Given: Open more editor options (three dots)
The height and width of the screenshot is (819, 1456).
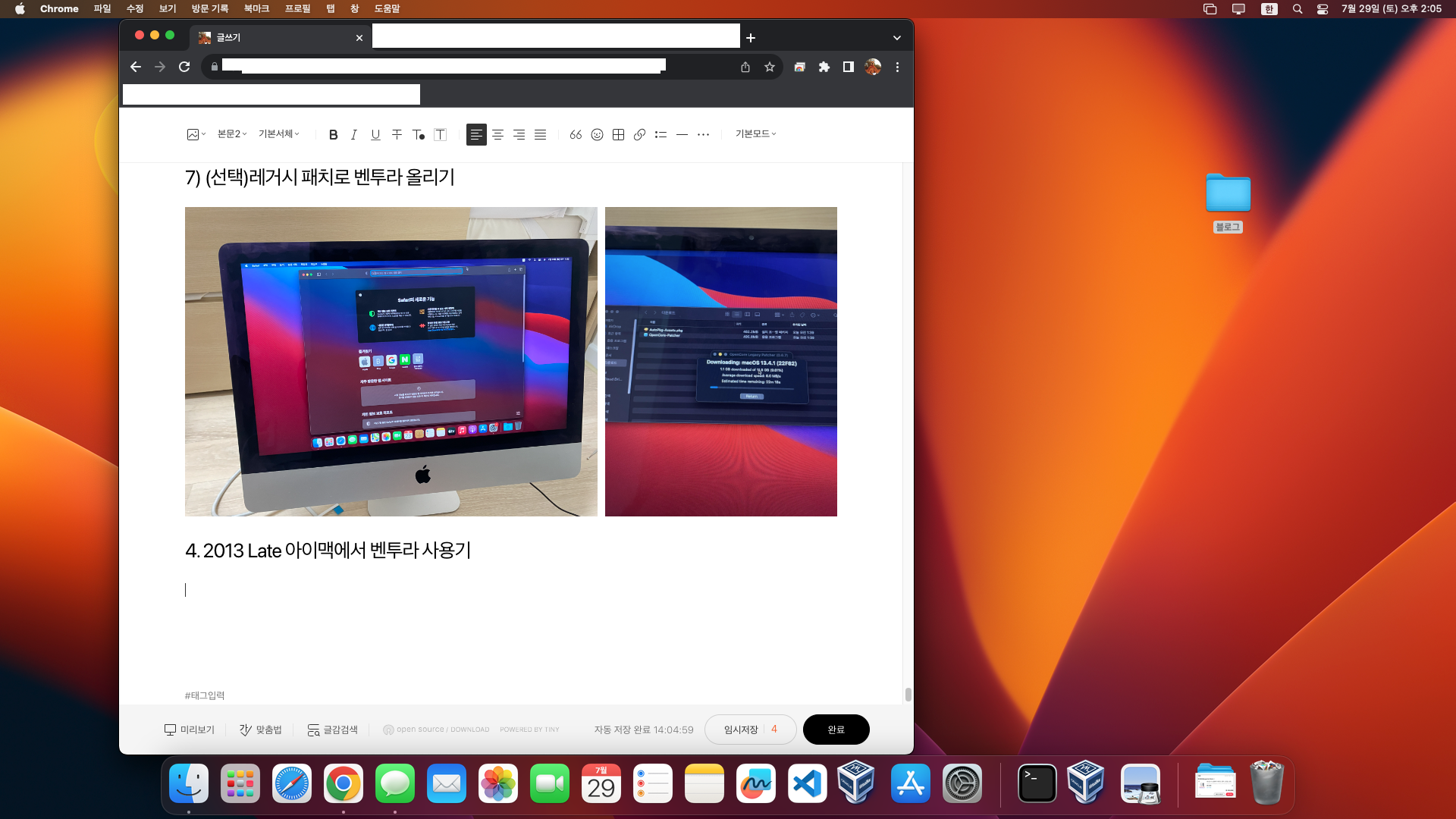Looking at the screenshot, I should click(703, 134).
